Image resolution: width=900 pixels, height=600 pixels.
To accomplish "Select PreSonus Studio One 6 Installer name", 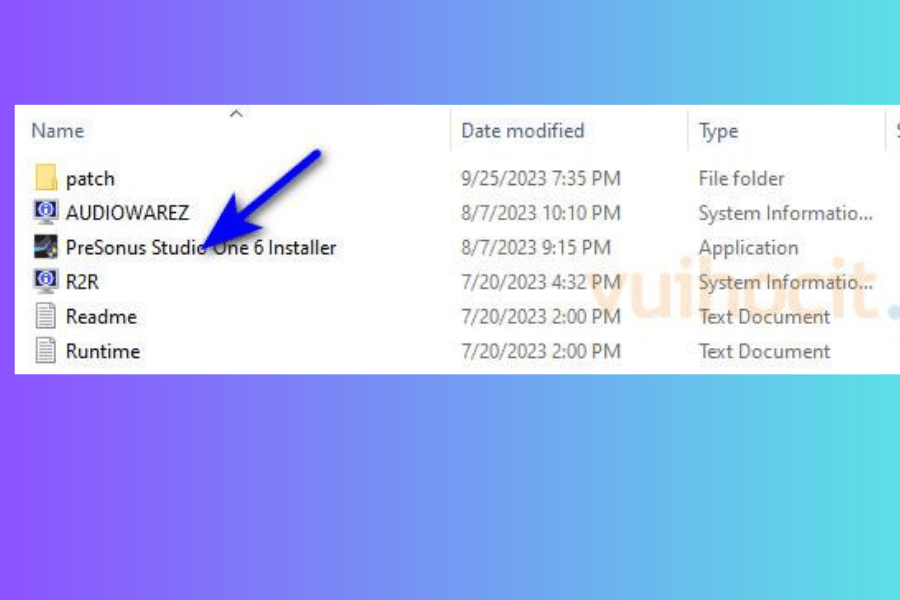I will point(201,247).
